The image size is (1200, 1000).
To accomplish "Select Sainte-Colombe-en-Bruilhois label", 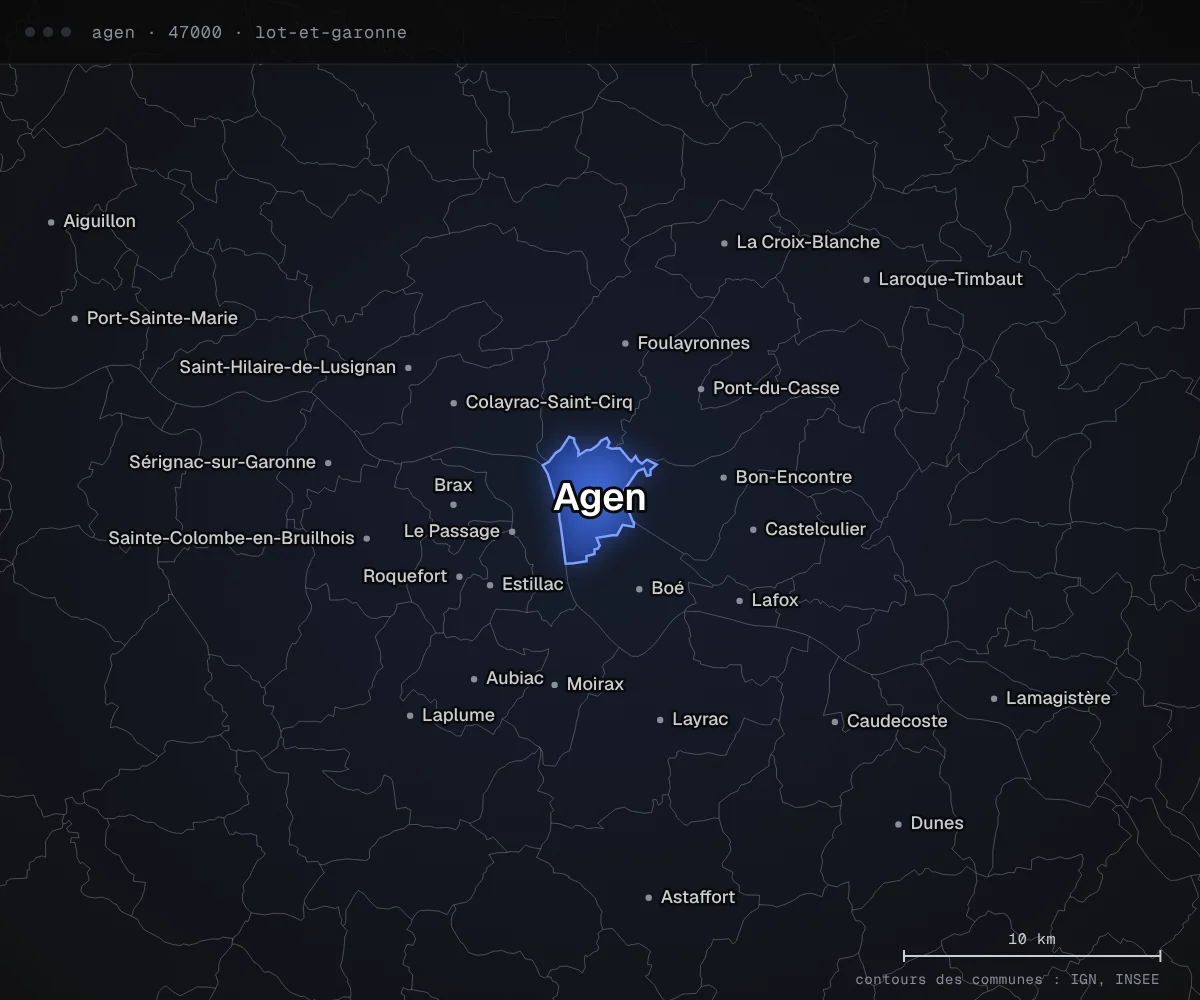I will pos(231,538).
